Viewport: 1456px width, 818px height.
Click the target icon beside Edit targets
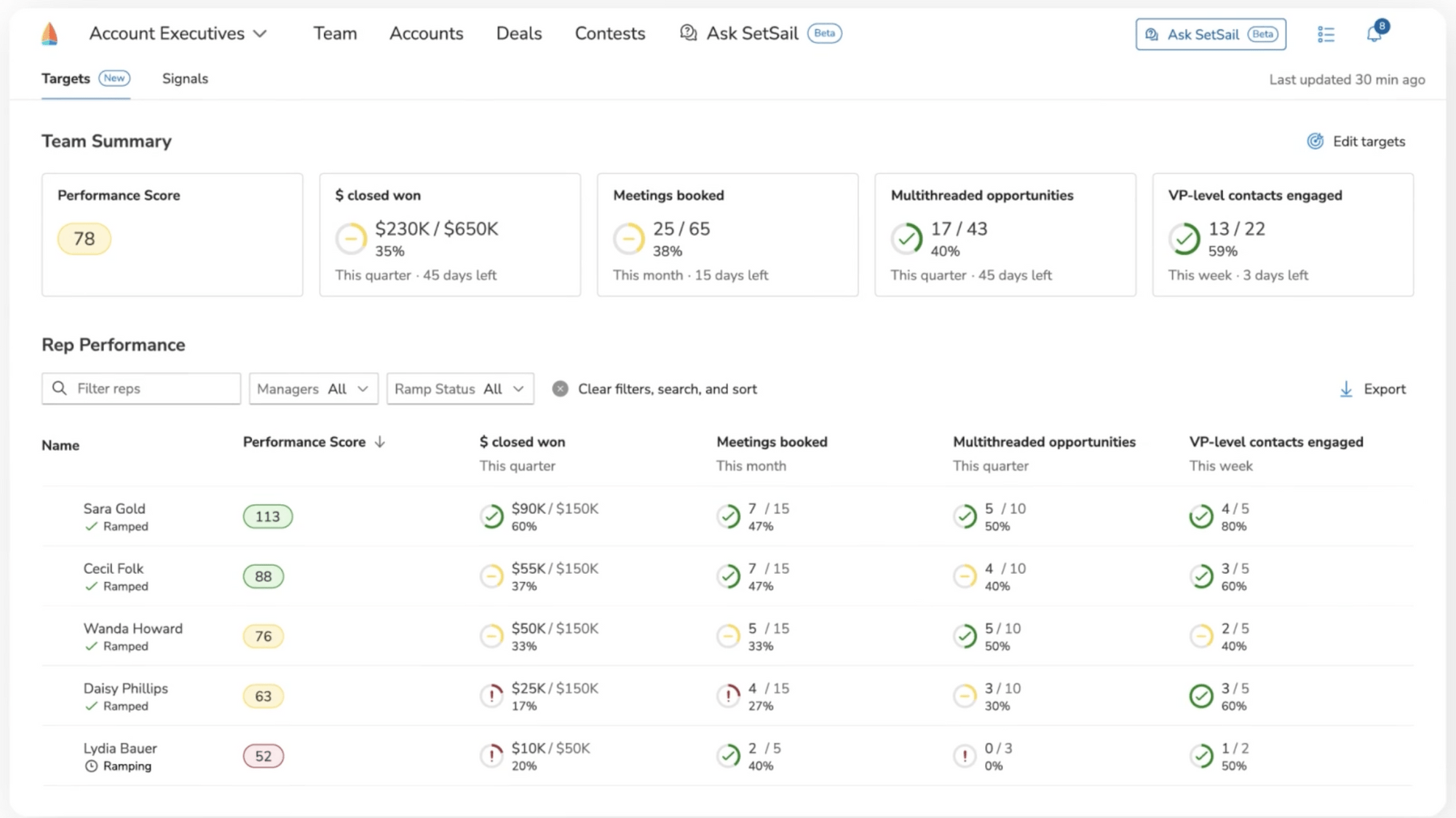point(1315,141)
